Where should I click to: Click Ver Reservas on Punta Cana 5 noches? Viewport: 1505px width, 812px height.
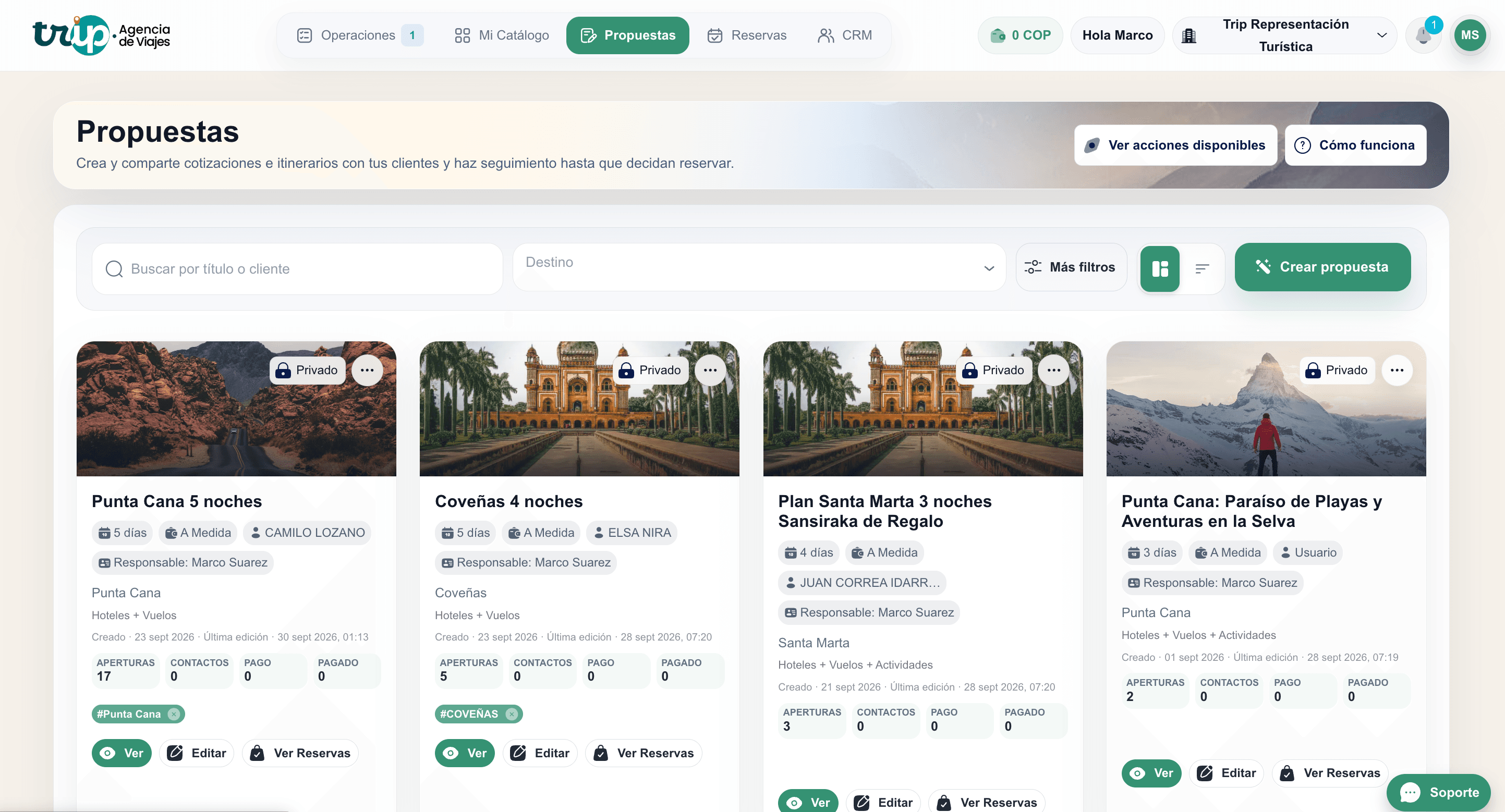300,753
